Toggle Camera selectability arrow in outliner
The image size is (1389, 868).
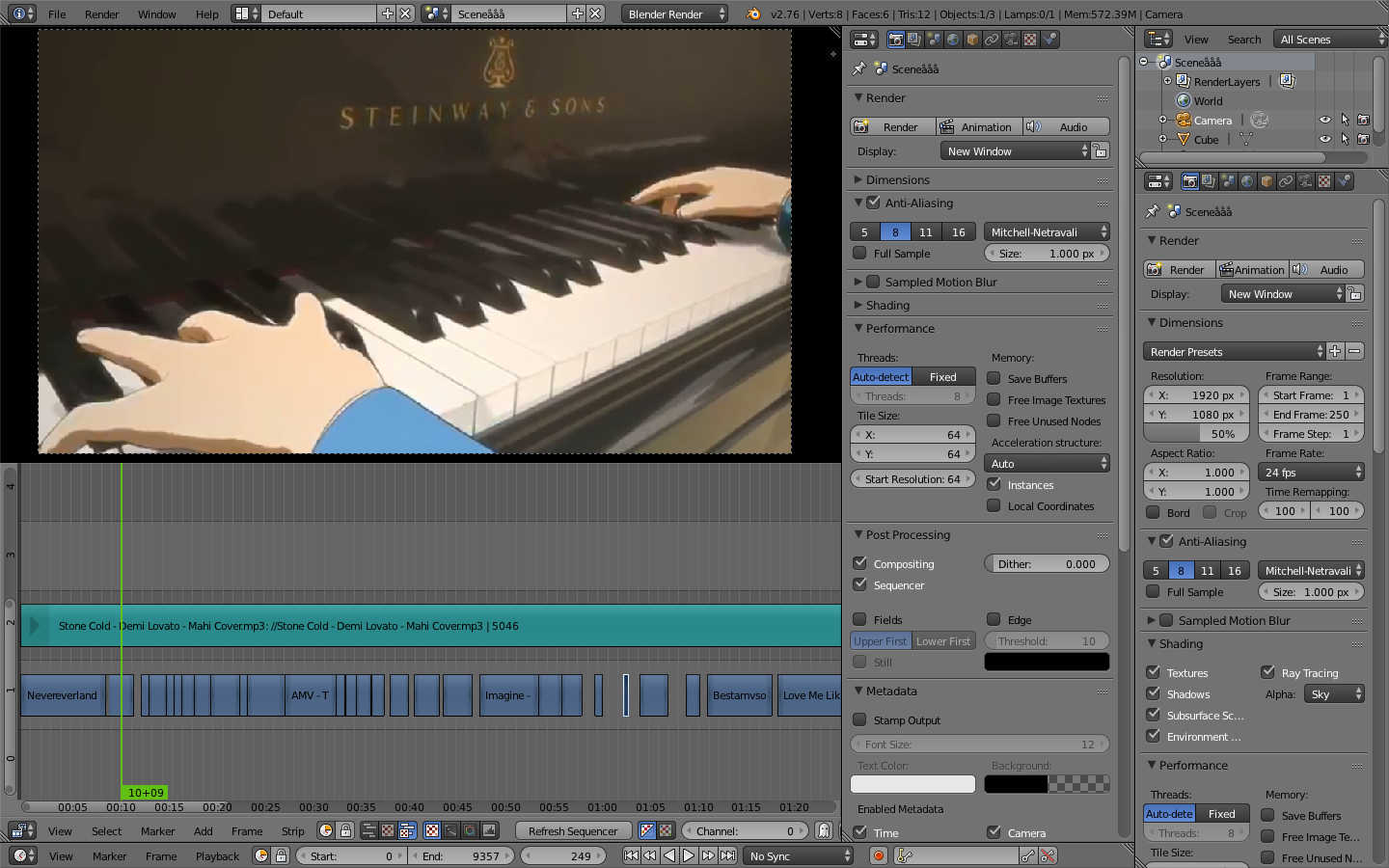(1345, 120)
